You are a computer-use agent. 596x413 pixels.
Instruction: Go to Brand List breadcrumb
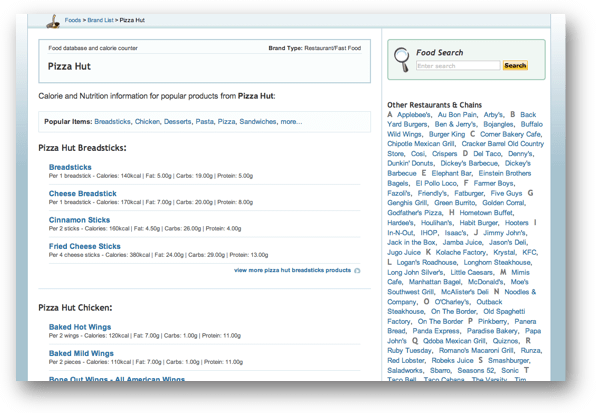click(x=100, y=20)
